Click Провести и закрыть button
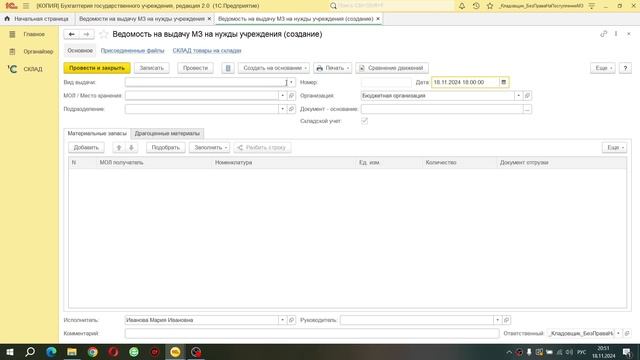Screen dimensions: 640x360 (x=97, y=68)
